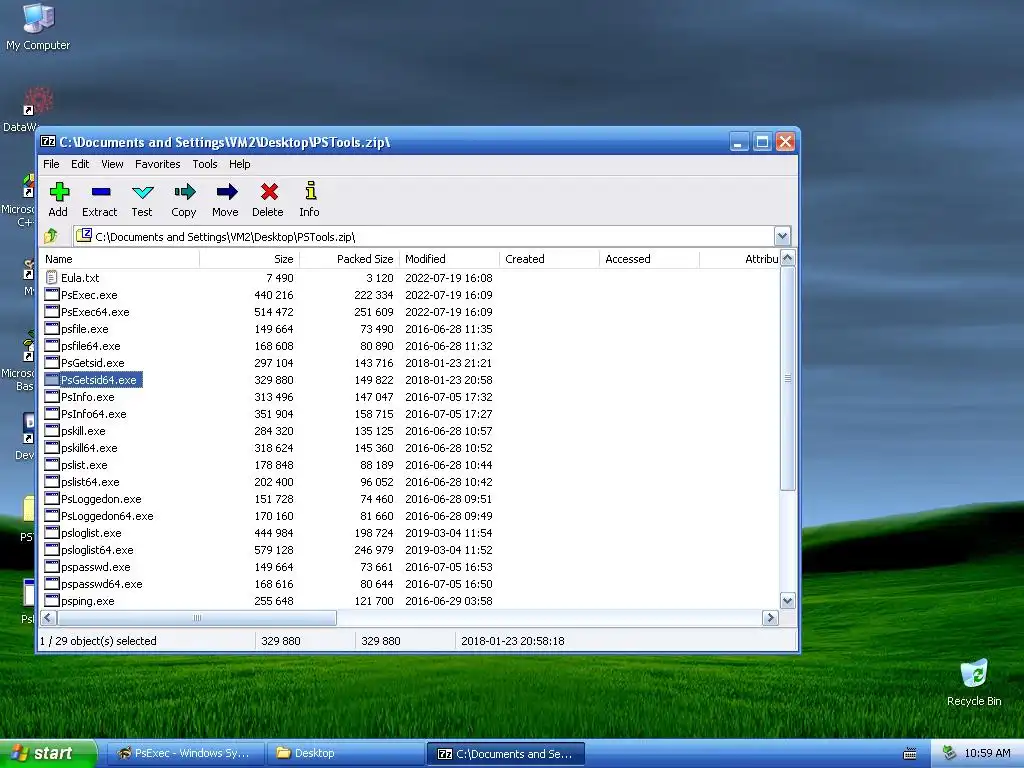
Task: Click the horizontal scrollbar right arrow
Action: click(x=771, y=617)
